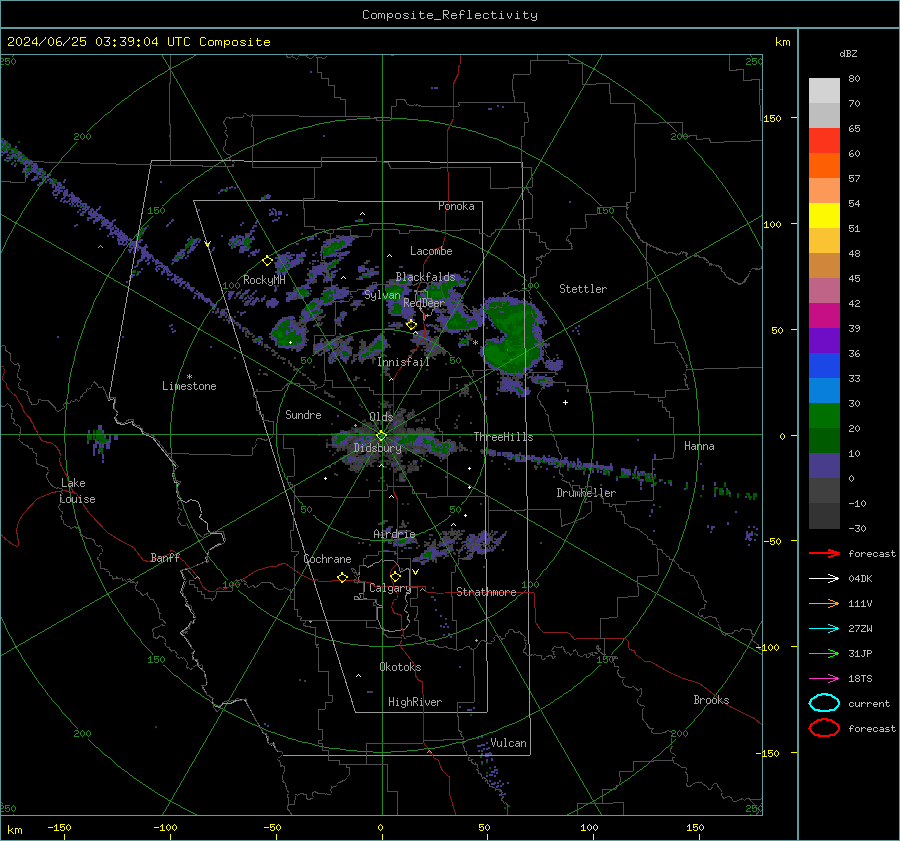Select the orange 111V arrow legend entry

click(x=824, y=603)
